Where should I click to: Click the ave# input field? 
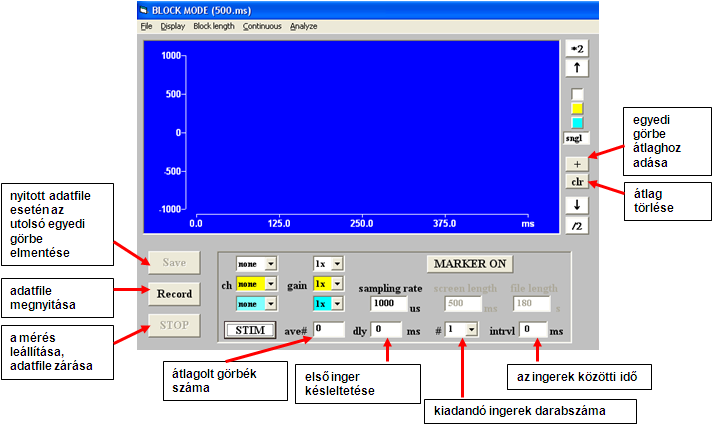click(x=328, y=329)
